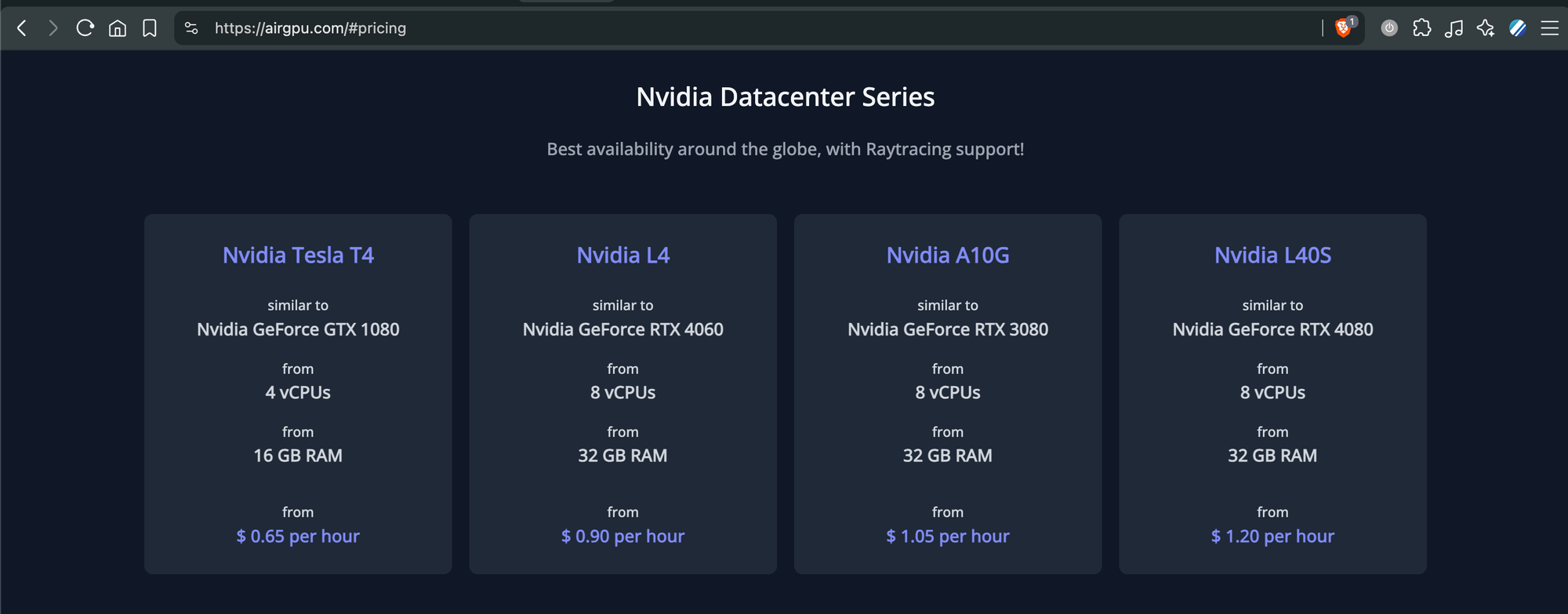Click the music note media control icon
Screen dimensions: 1568x614
click(x=1454, y=28)
